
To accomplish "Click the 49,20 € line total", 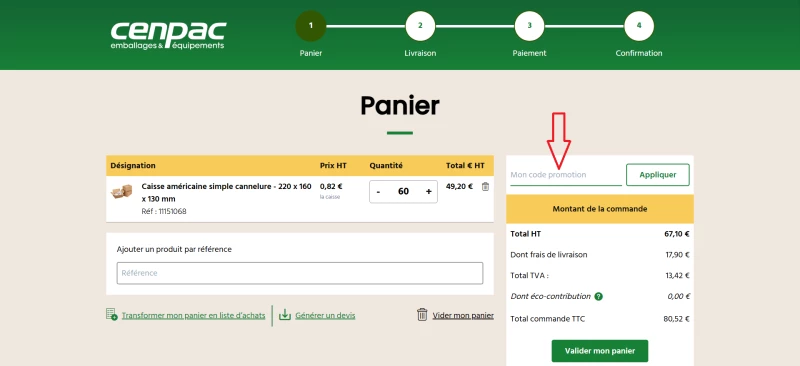I will click(459, 186).
